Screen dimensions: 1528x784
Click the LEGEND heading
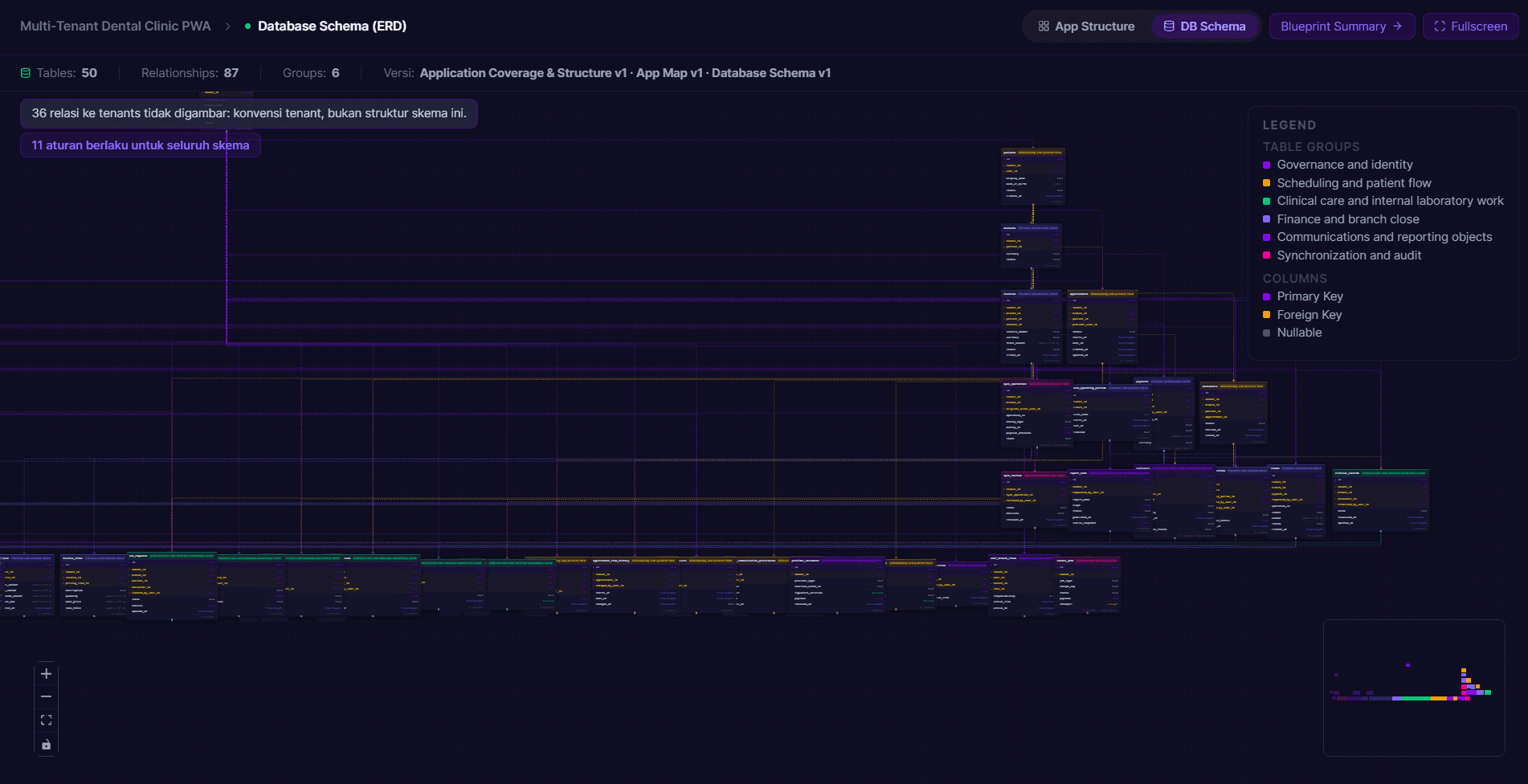point(1289,125)
